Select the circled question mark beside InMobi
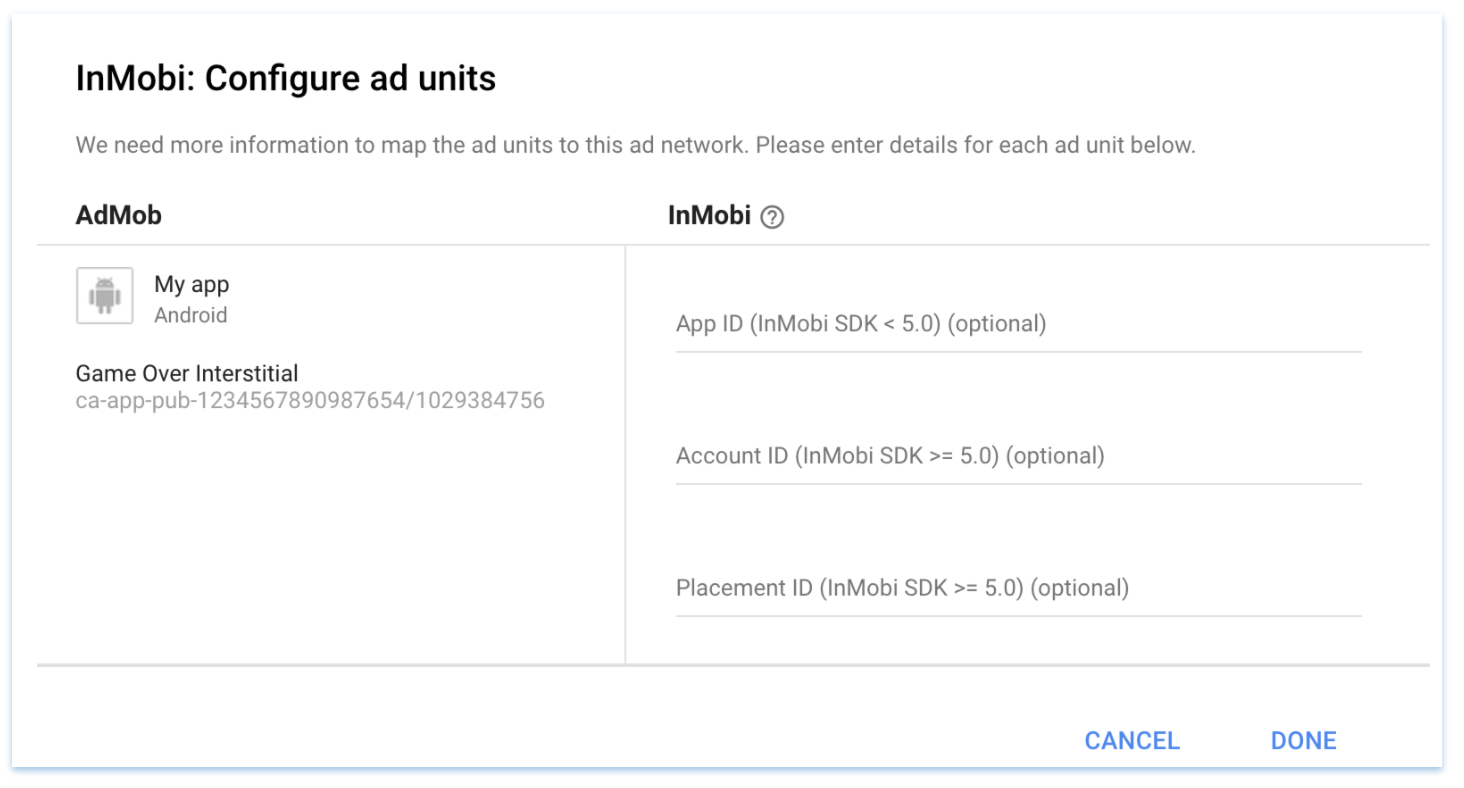Image resolution: width=1464 pixels, height=788 pixels. click(772, 216)
